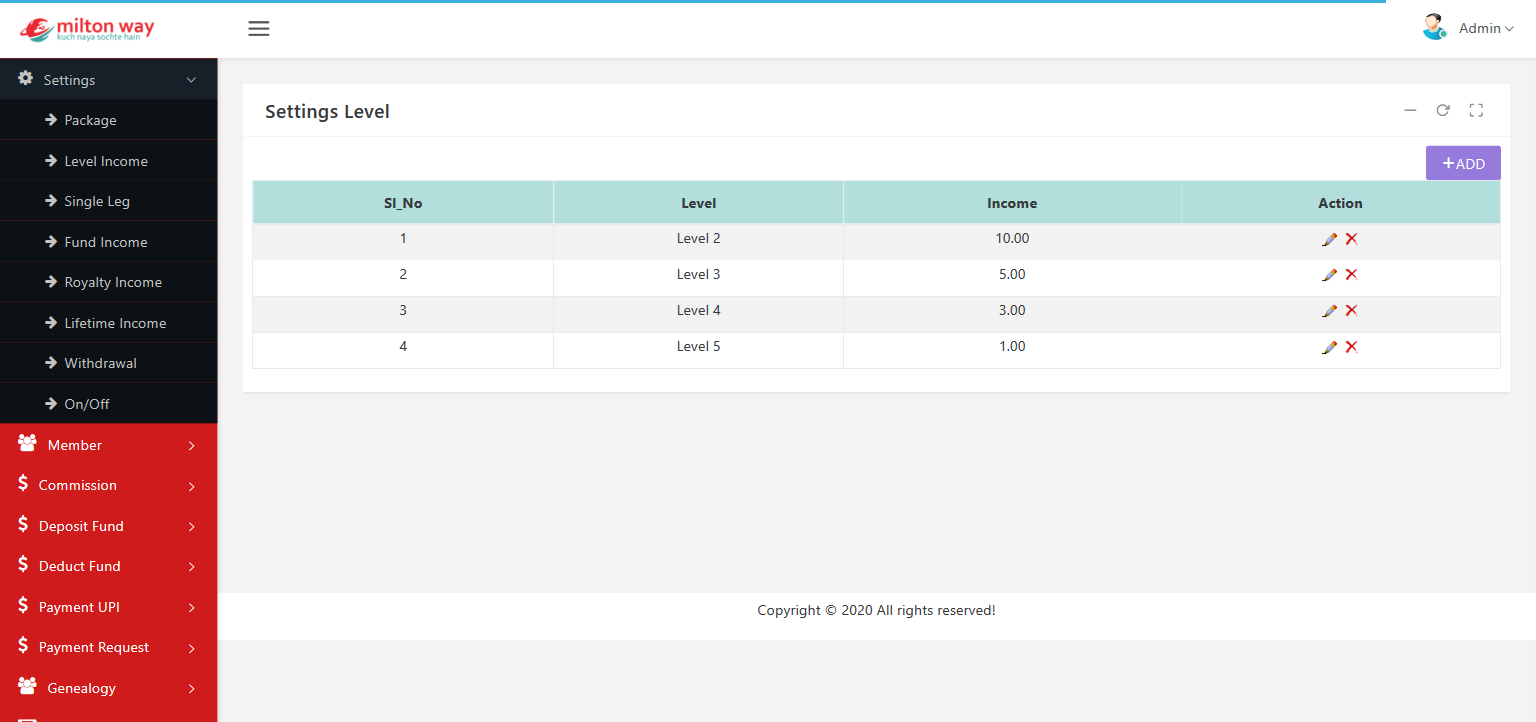Image resolution: width=1536 pixels, height=722 pixels.
Task: Expand the Payment Request chevron
Action: 191,648
